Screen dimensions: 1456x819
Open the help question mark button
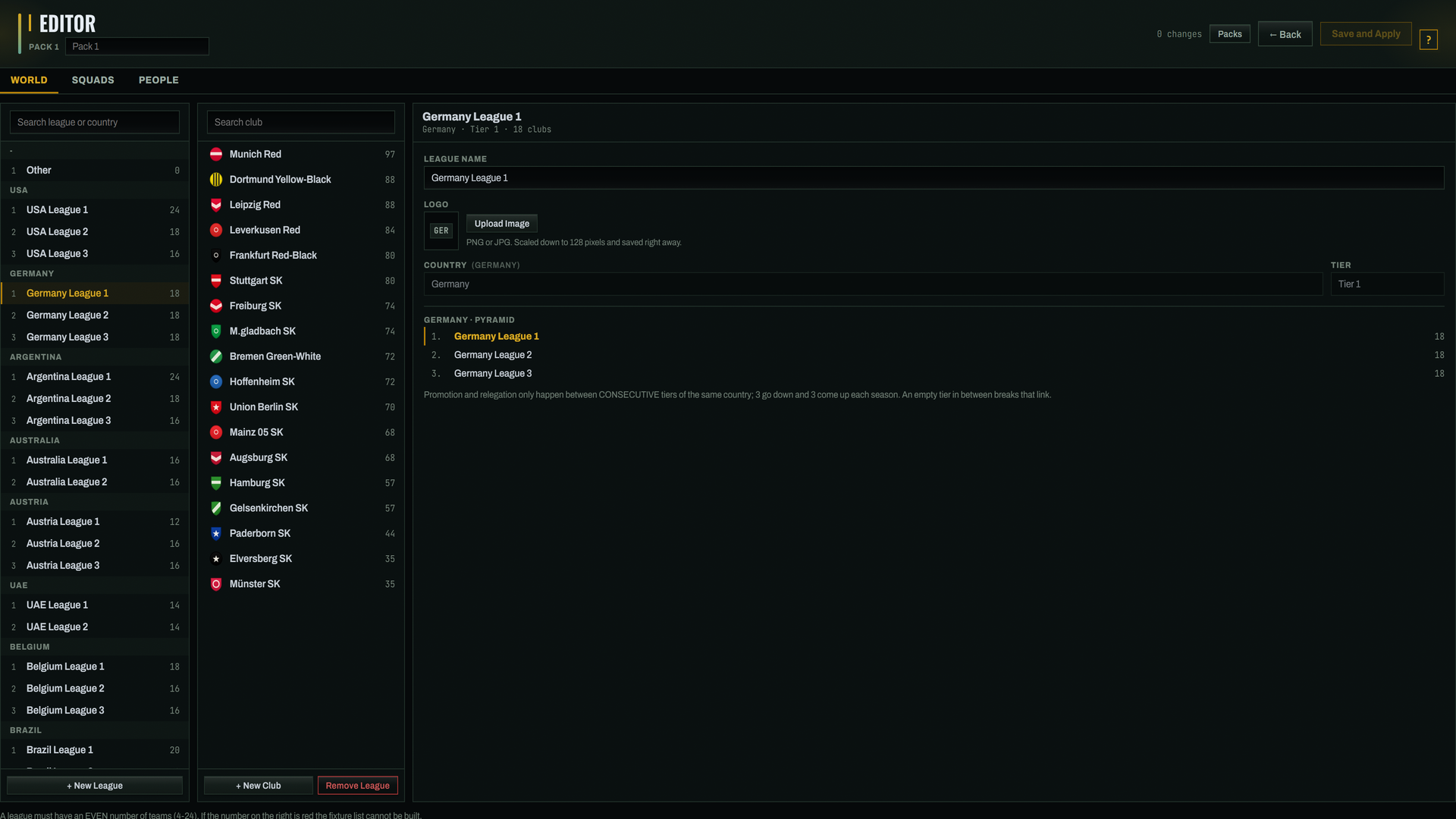pyautogui.click(x=1429, y=39)
